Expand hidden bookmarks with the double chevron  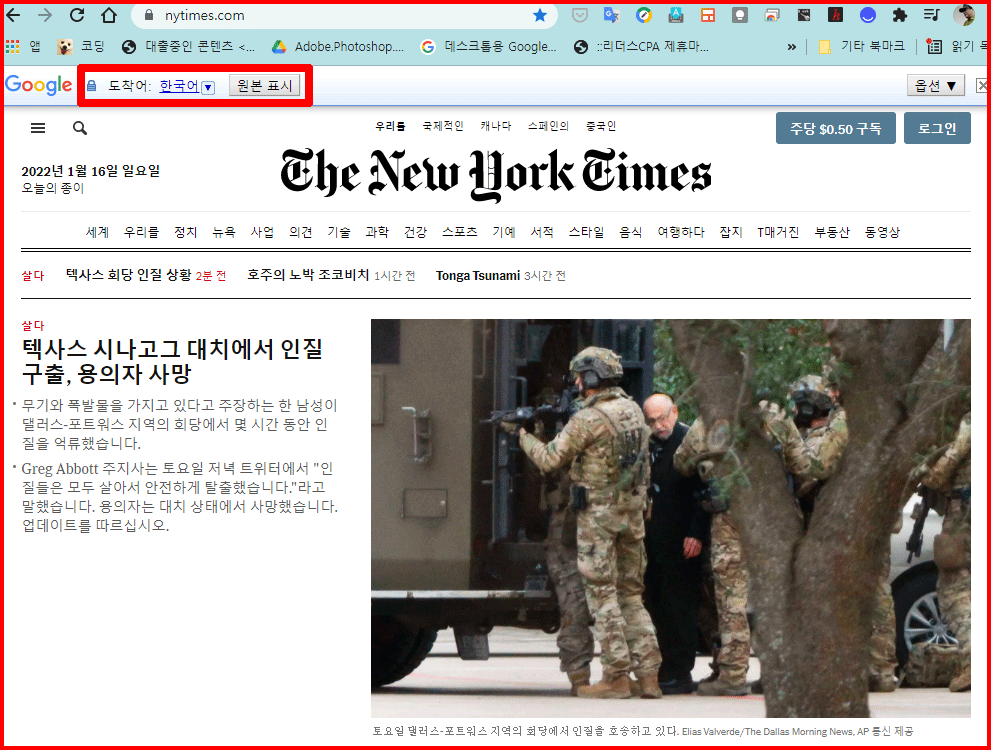791,47
